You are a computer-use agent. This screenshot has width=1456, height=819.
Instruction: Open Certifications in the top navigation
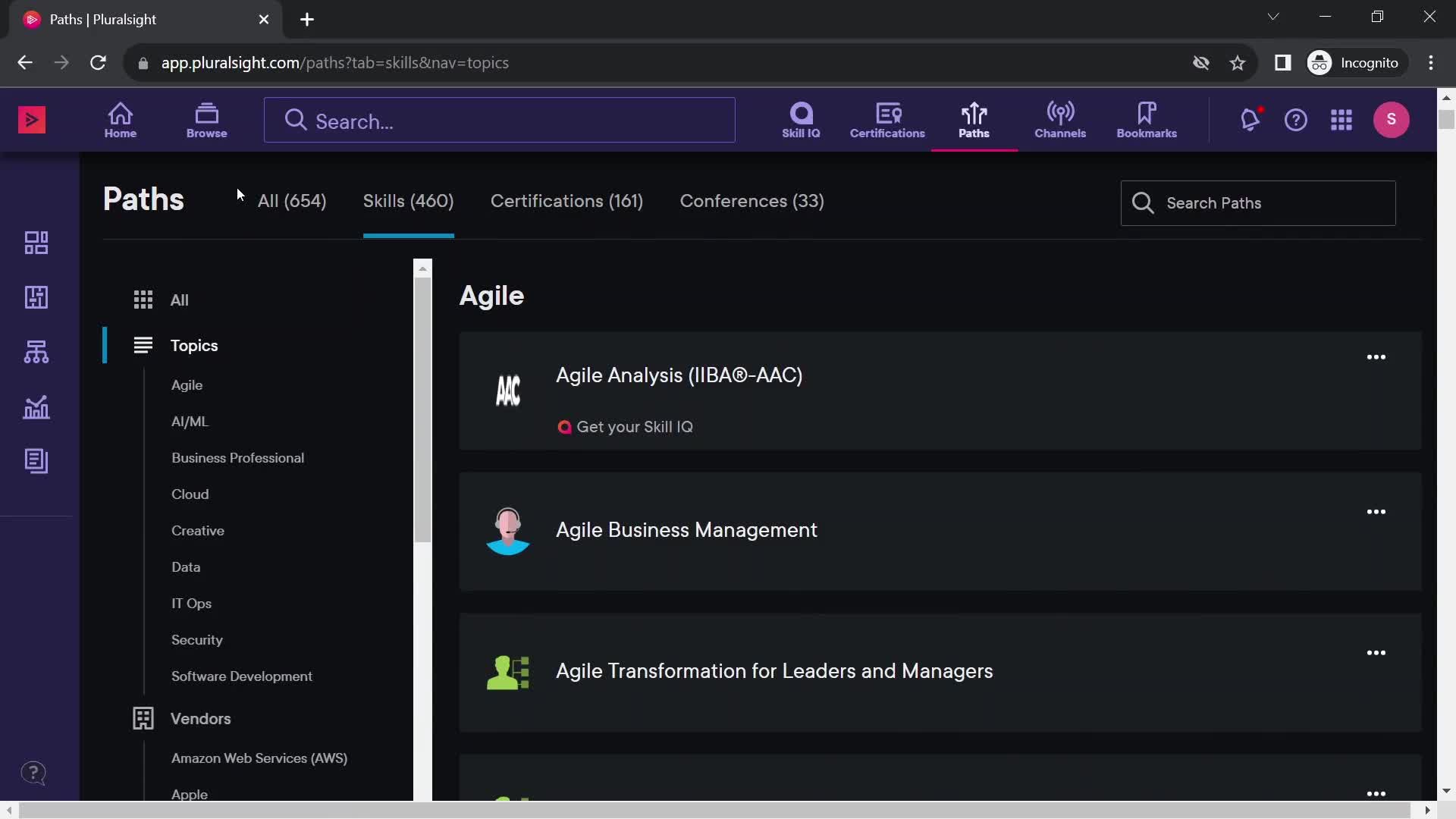point(887,120)
